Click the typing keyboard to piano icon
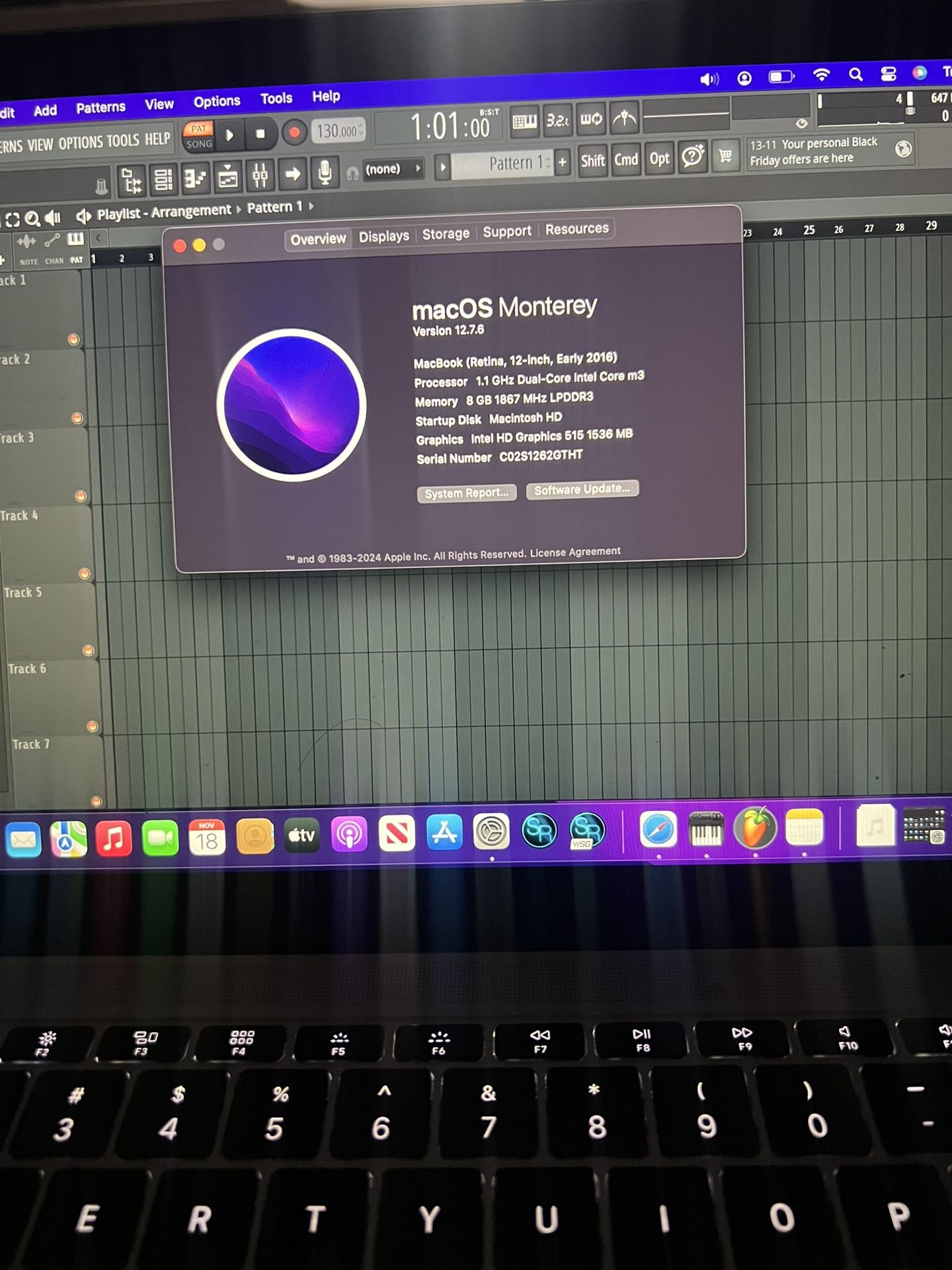 point(525,122)
